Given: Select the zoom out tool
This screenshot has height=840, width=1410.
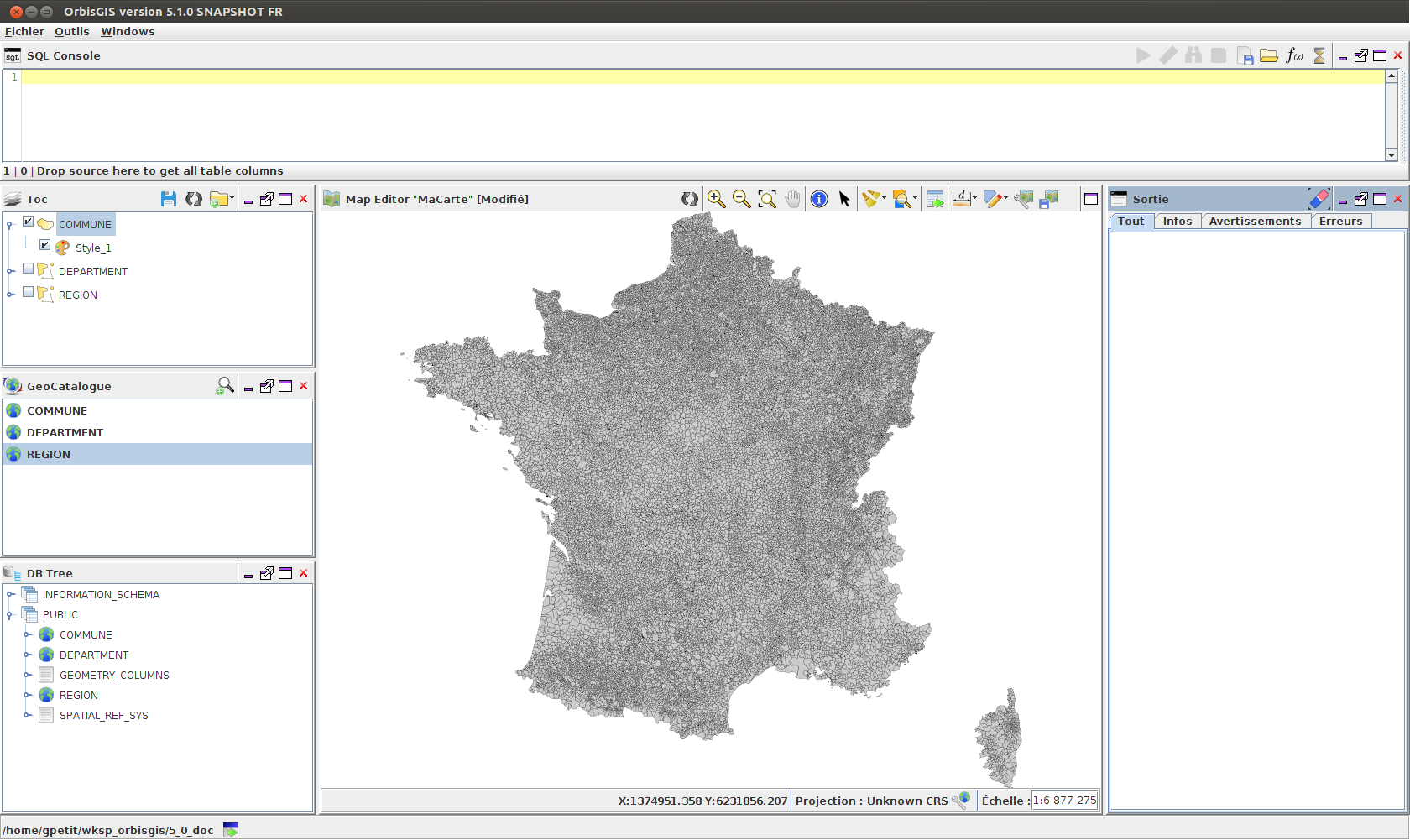Looking at the screenshot, I should (741, 199).
